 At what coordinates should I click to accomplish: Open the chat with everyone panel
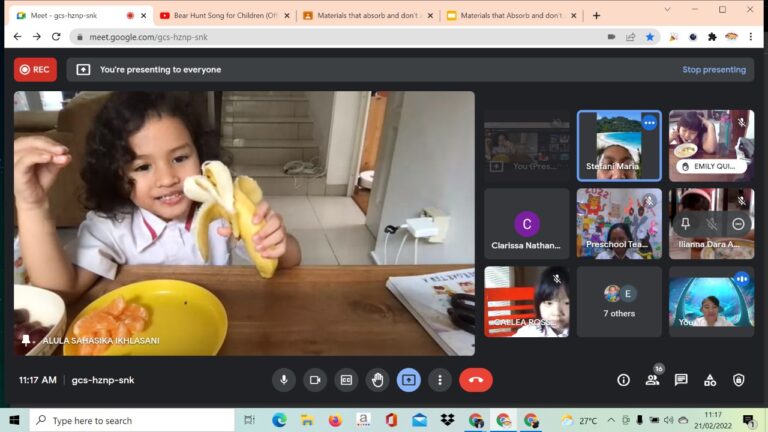(681, 380)
